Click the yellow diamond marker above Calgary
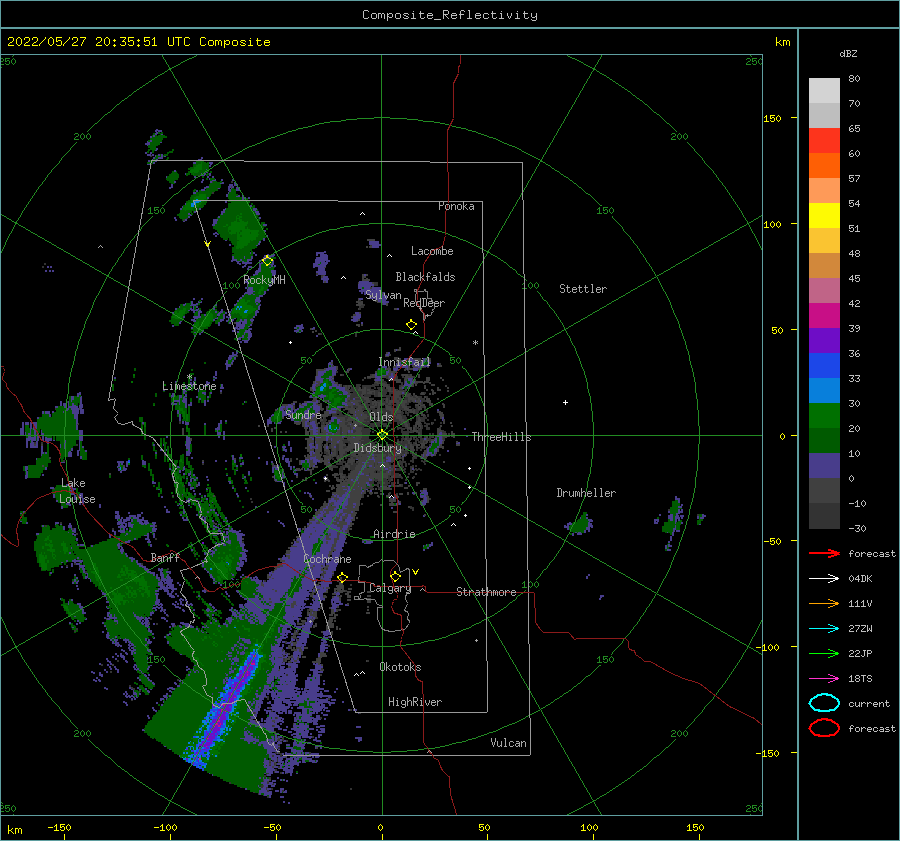 [x=395, y=576]
